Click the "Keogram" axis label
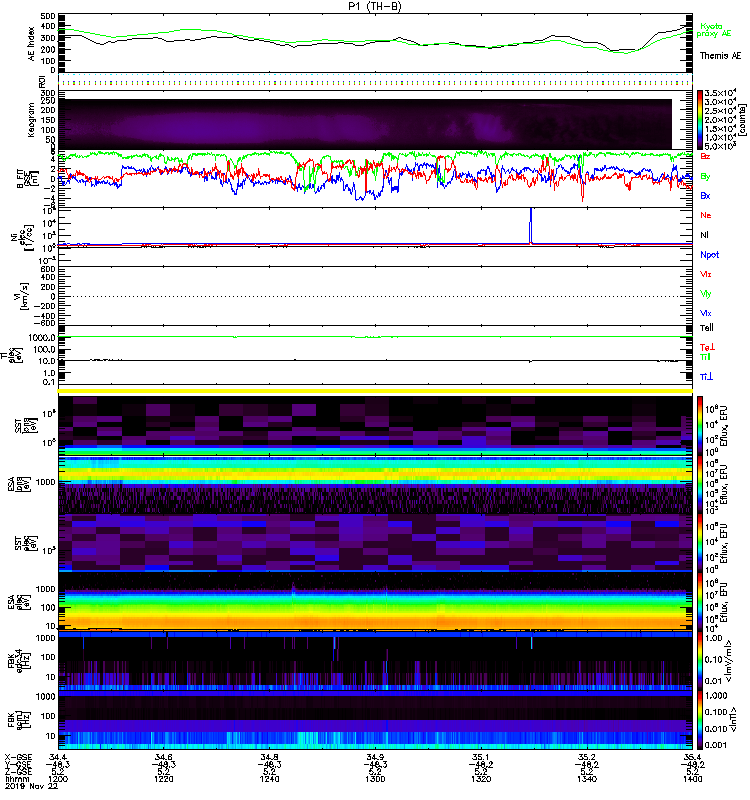 click(31, 119)
